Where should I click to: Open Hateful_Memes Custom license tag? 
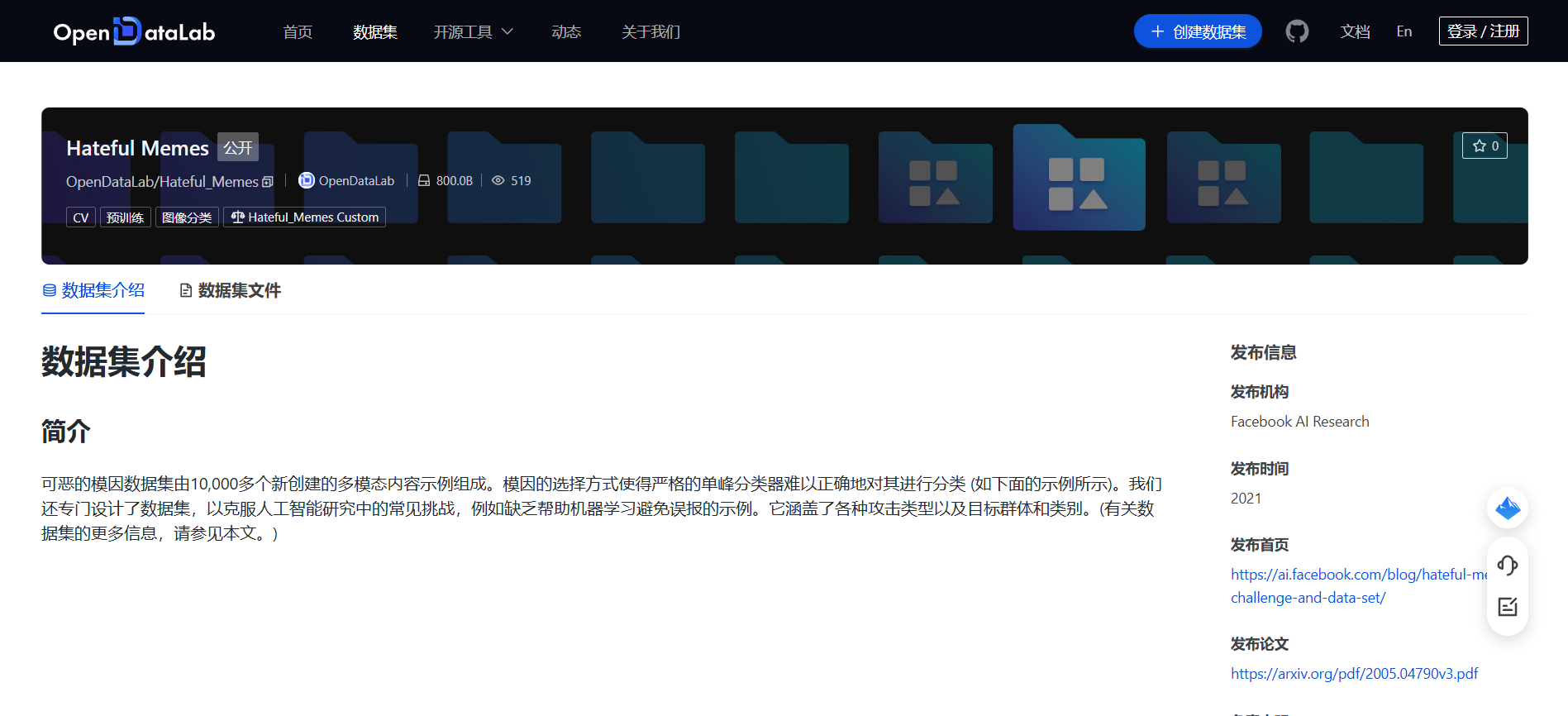pos(304,217)
